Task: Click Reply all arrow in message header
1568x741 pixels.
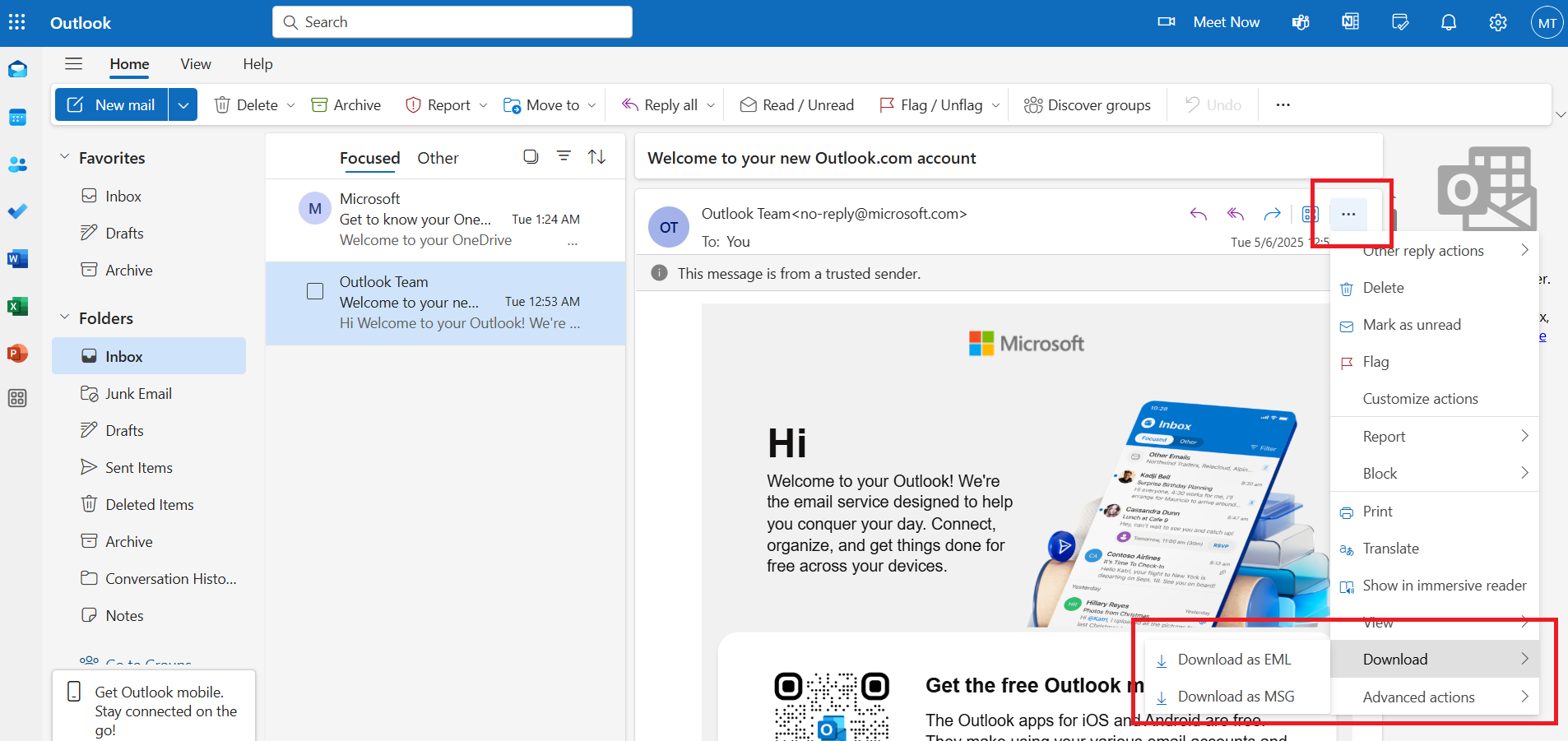Action: (x=1236, y=215)
